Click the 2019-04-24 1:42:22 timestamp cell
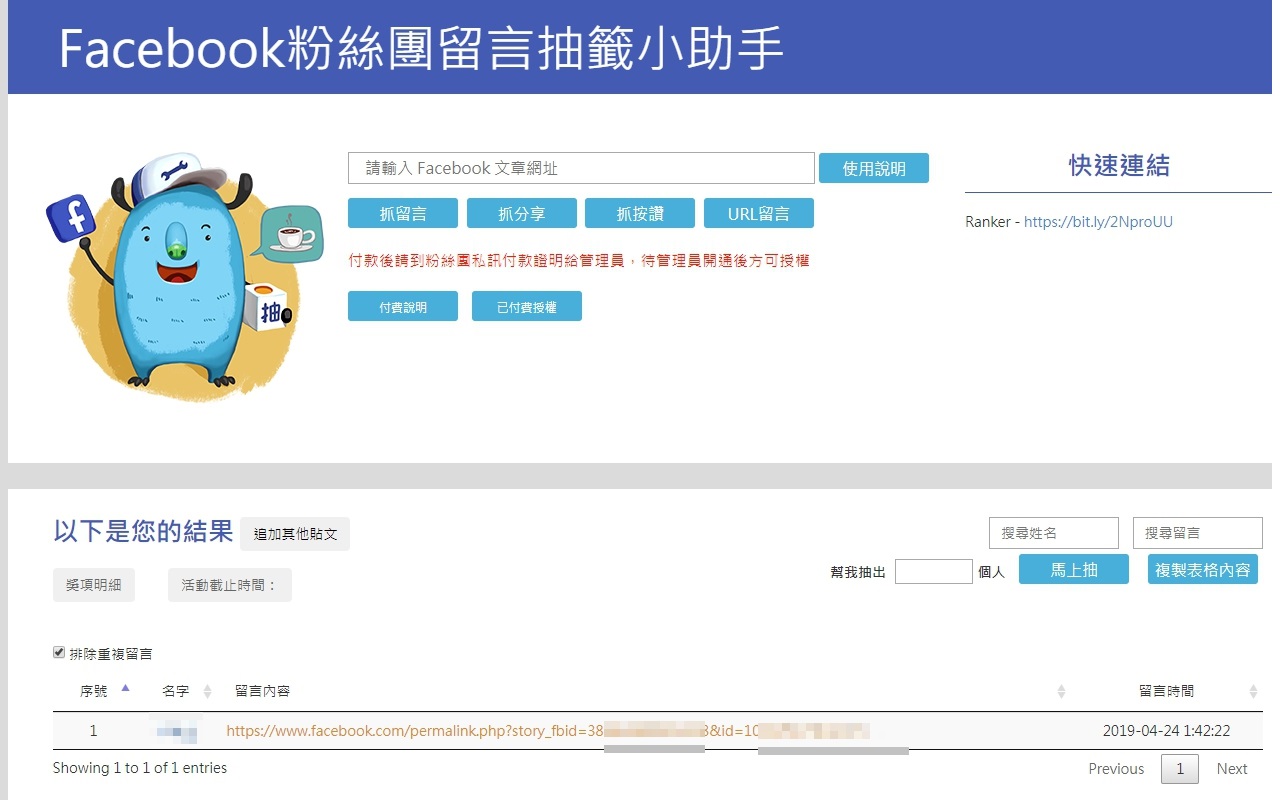Image resolution: width=1280 pixels, height=800 pixels. coord(1166,731)
